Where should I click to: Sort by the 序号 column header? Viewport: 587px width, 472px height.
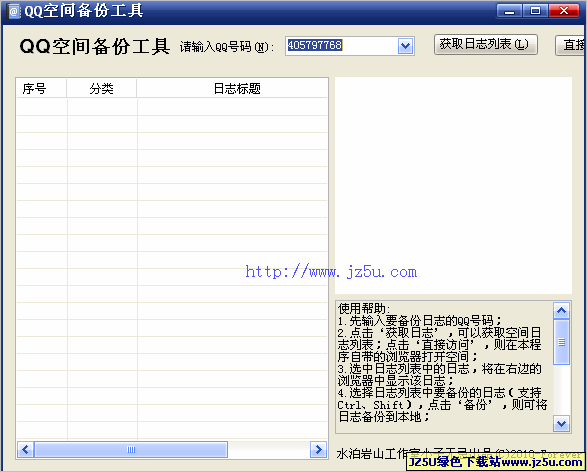pos(42,89)
